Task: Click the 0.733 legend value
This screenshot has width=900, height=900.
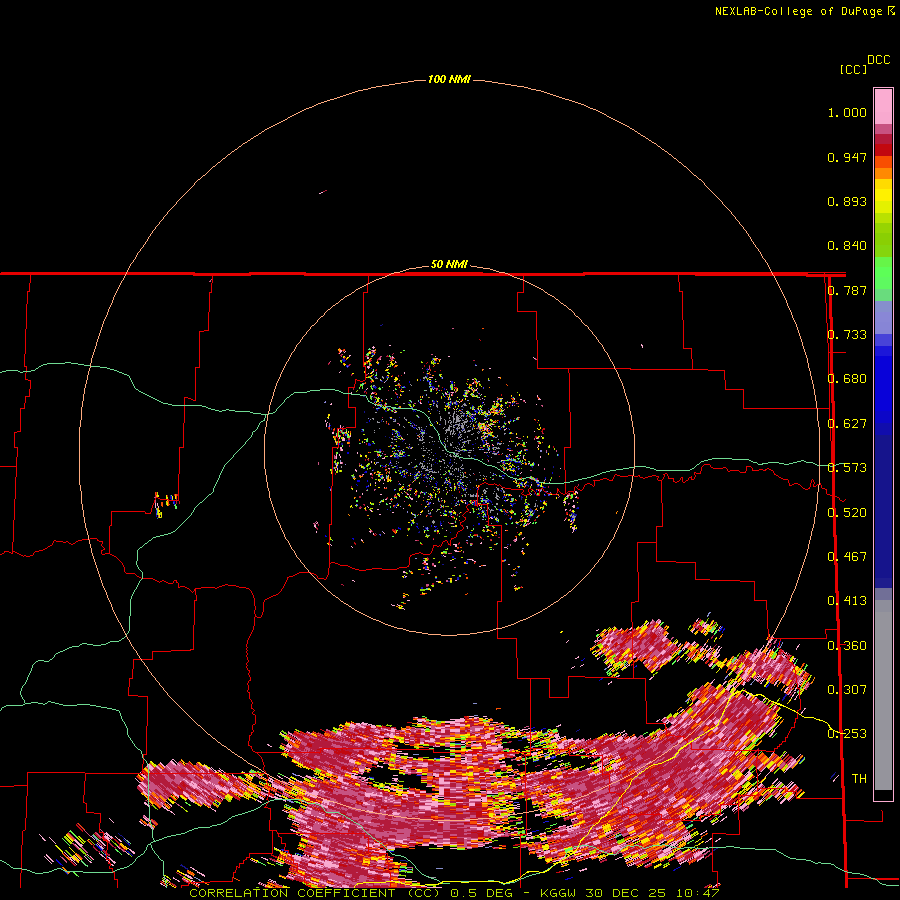Action: [847, 335]
